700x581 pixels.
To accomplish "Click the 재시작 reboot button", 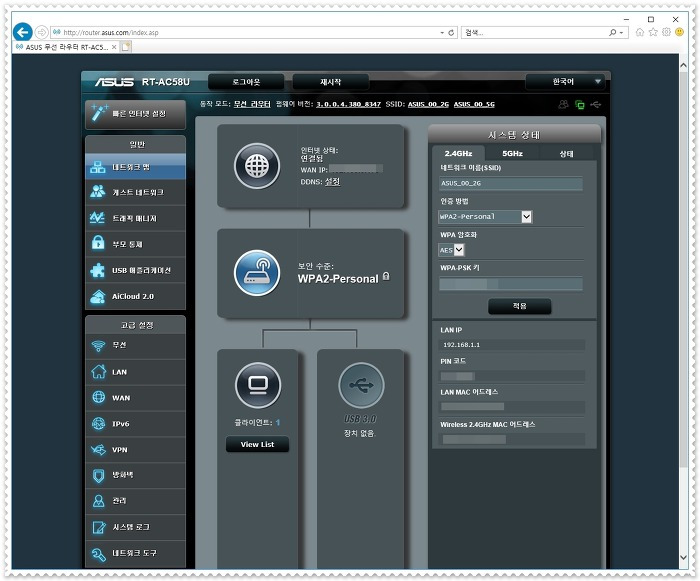I will (x=330, y=82).
